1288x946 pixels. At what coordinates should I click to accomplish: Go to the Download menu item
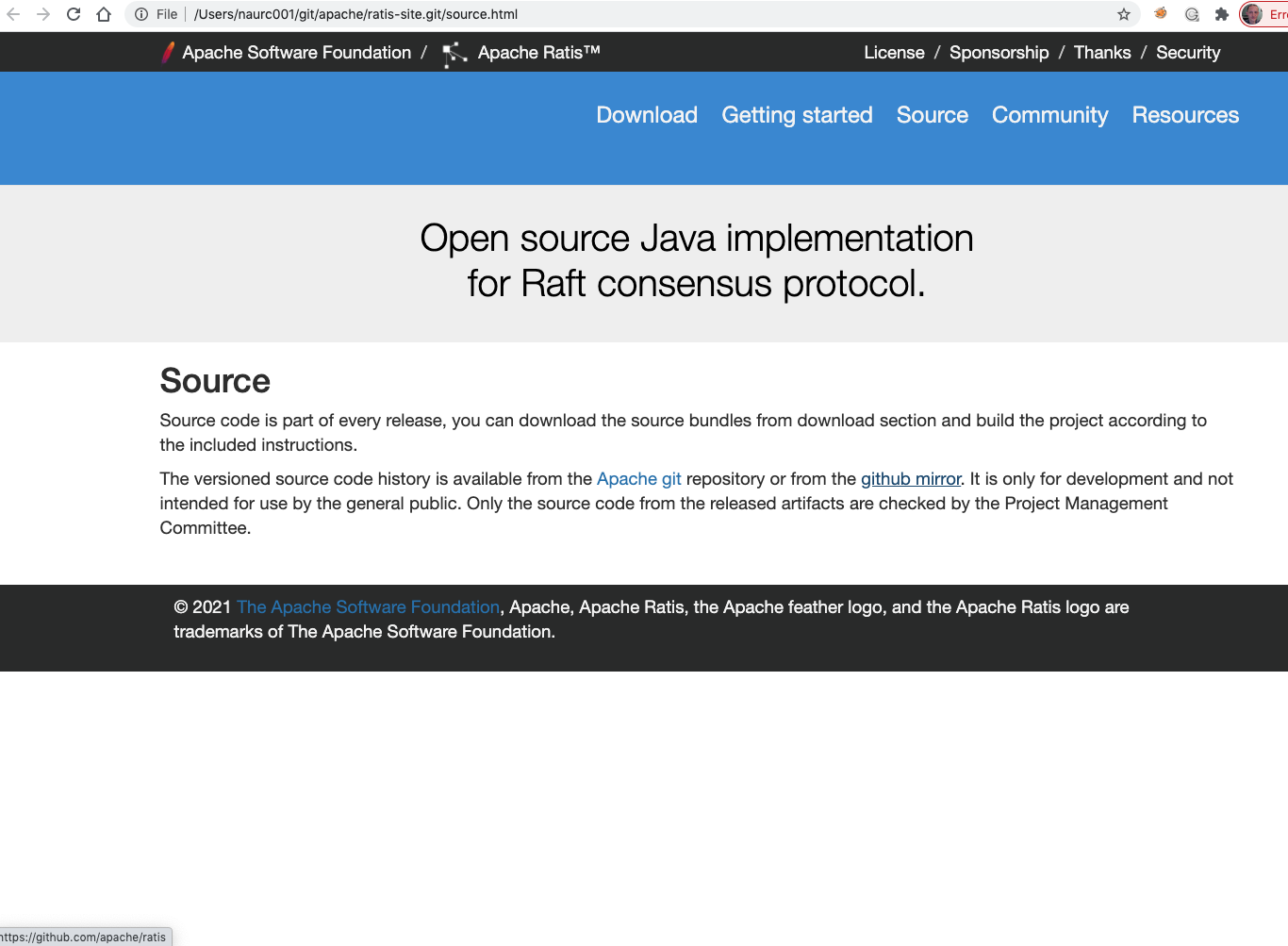tap(647, 115)
